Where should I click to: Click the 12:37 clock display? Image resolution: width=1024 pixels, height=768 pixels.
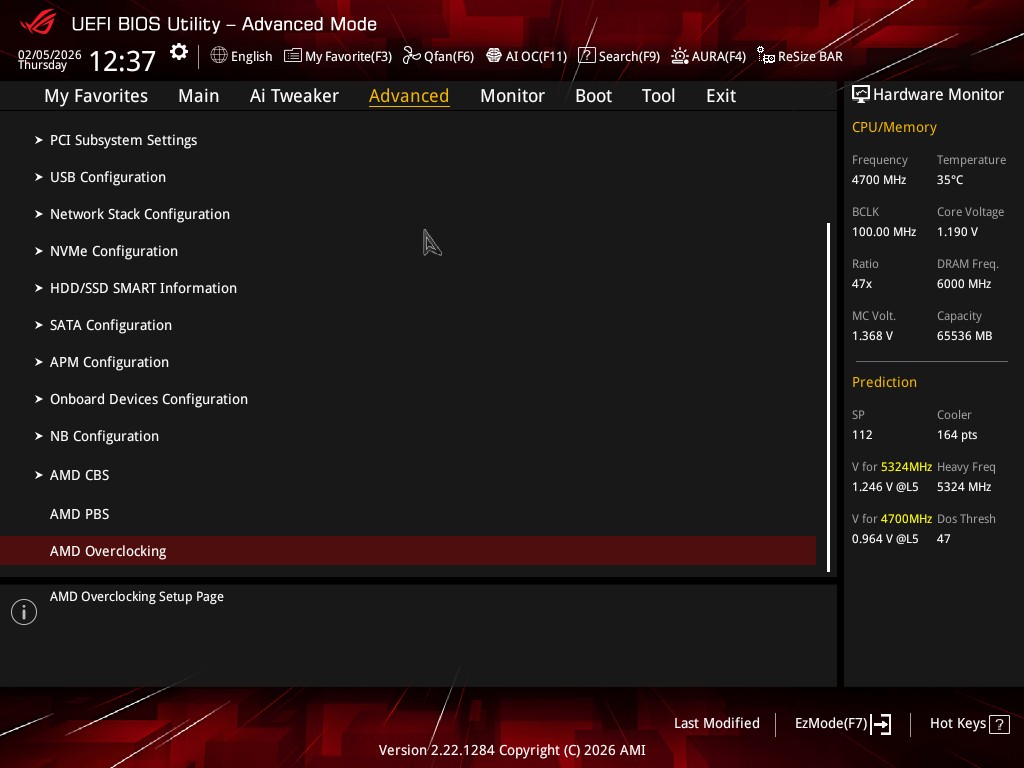tap(122, 61)
